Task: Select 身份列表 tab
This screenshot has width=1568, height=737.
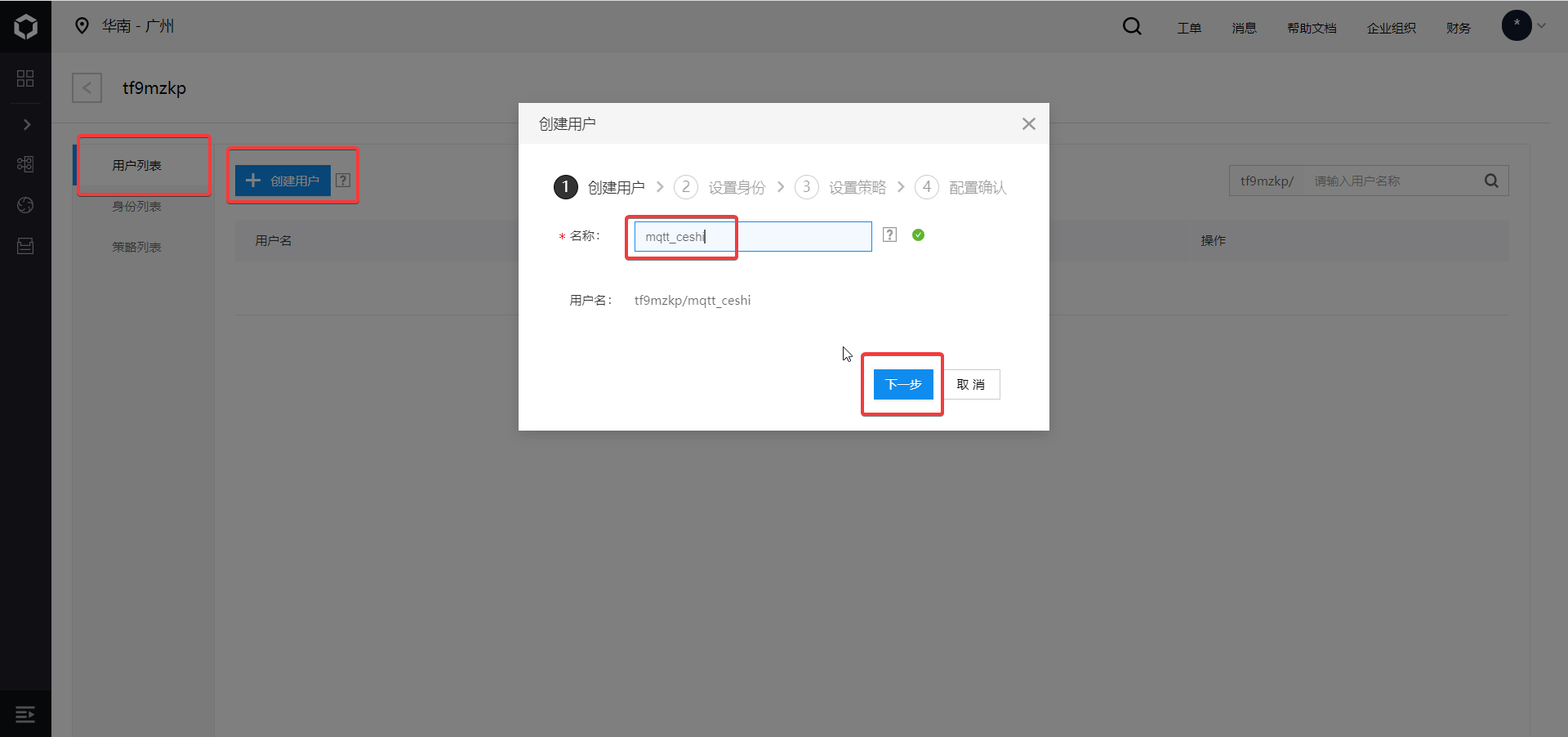Action: tap(136, 206)
